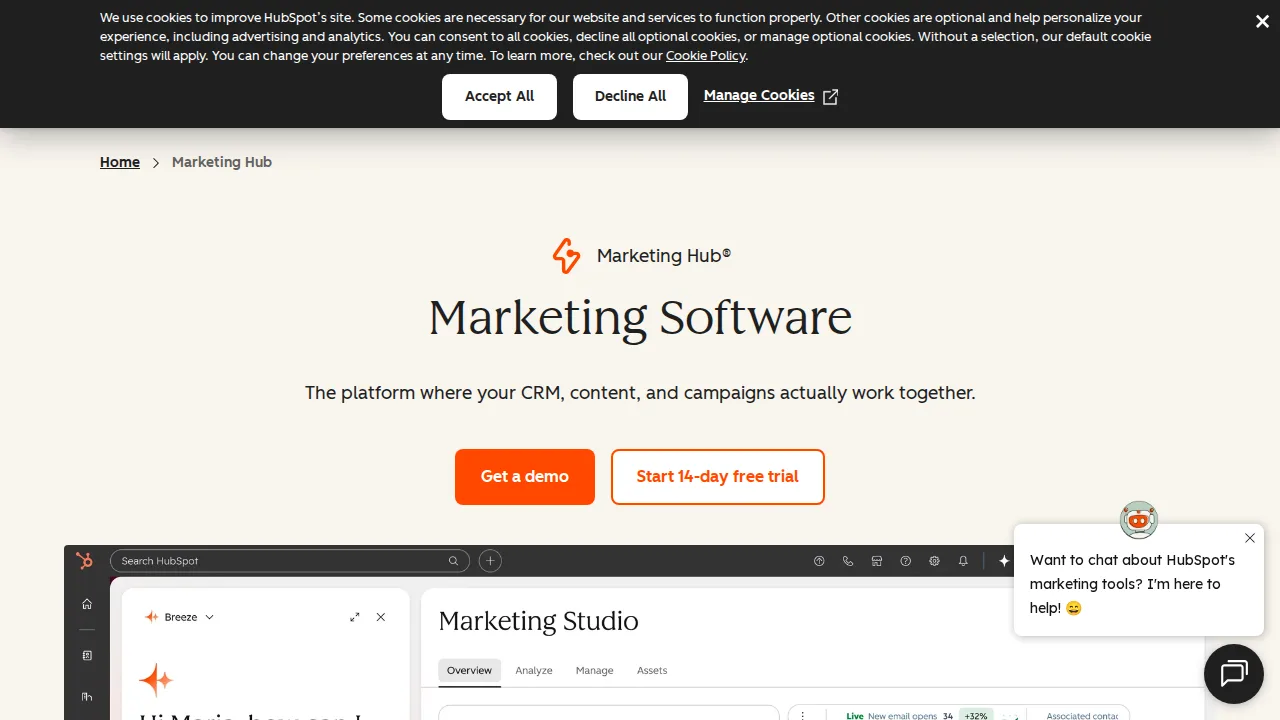The image size is (1280, 720).
Task: Click the chatbot robot avatar
Action: tap(1139, 520)
